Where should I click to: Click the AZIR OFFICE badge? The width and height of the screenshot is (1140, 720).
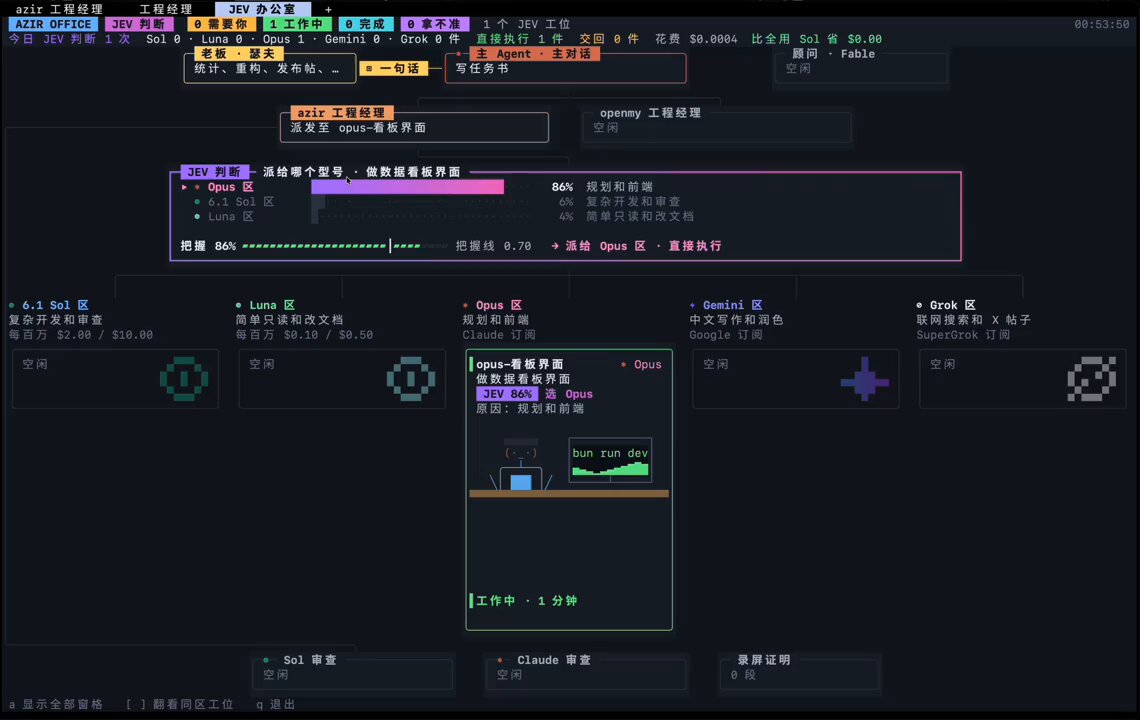click(x=54, y=24)
